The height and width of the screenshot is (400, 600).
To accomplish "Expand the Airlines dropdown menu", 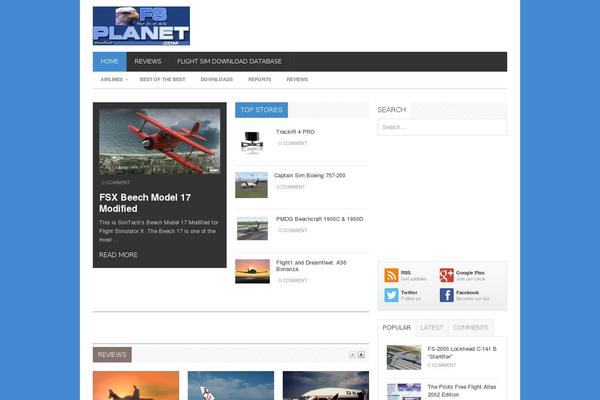I will click(x=114, y=80).
